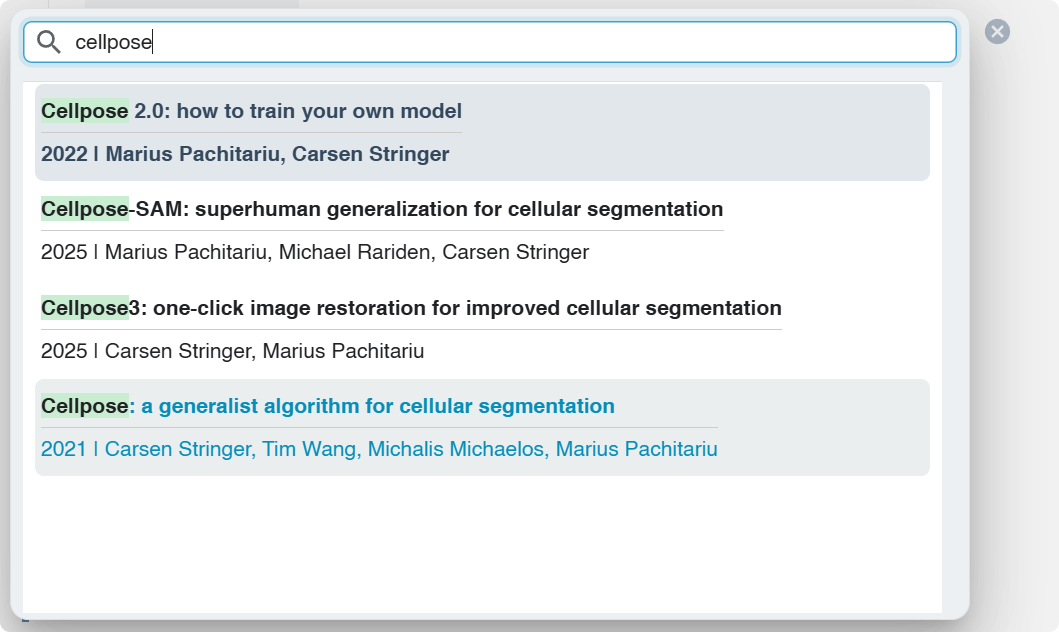
Task: Click the empty area below the search results
Action: pyautogui.click(x=480, y=545)
